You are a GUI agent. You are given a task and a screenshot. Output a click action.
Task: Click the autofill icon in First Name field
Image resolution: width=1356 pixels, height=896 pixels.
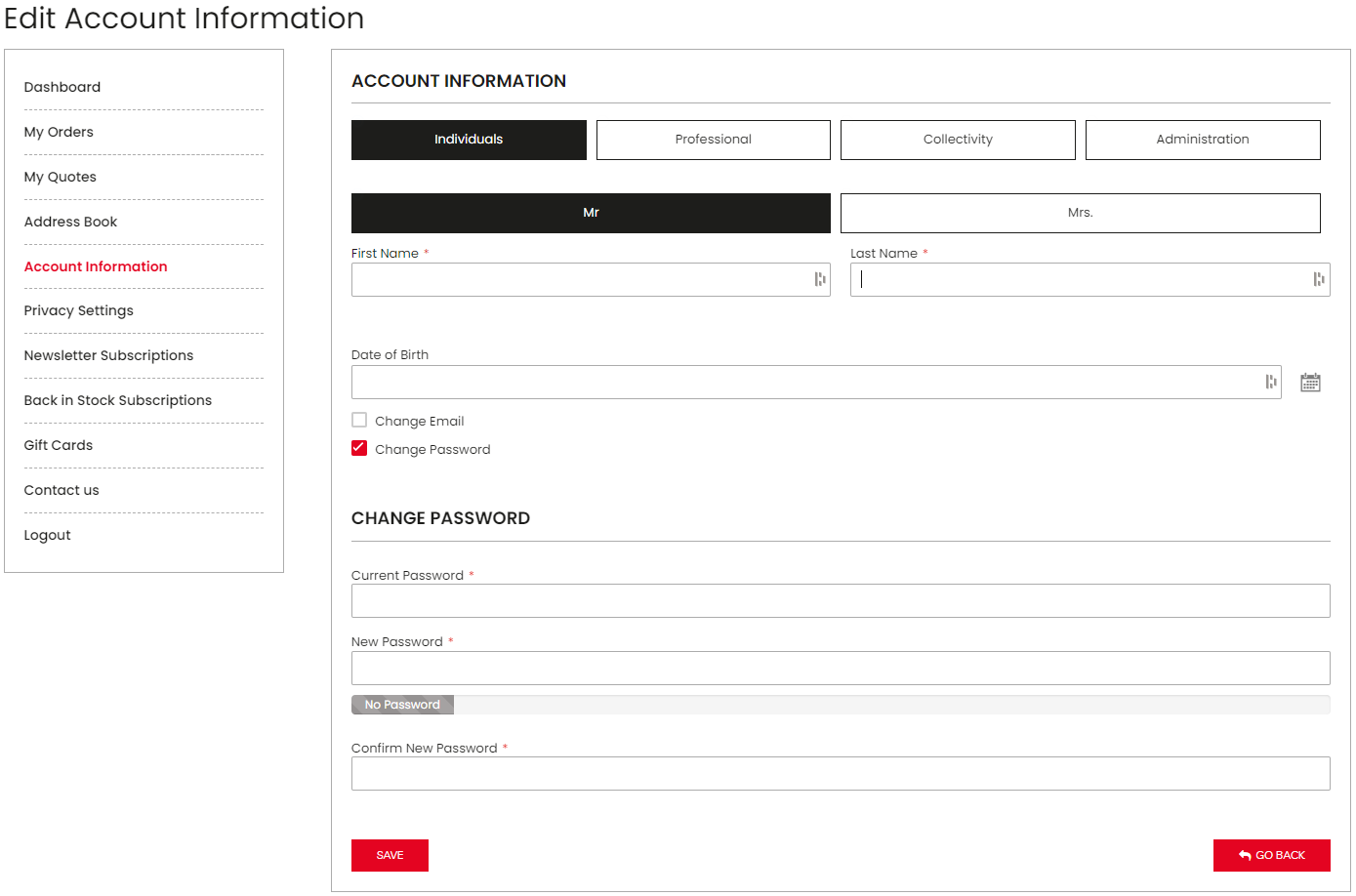click(x=820, y=279)
